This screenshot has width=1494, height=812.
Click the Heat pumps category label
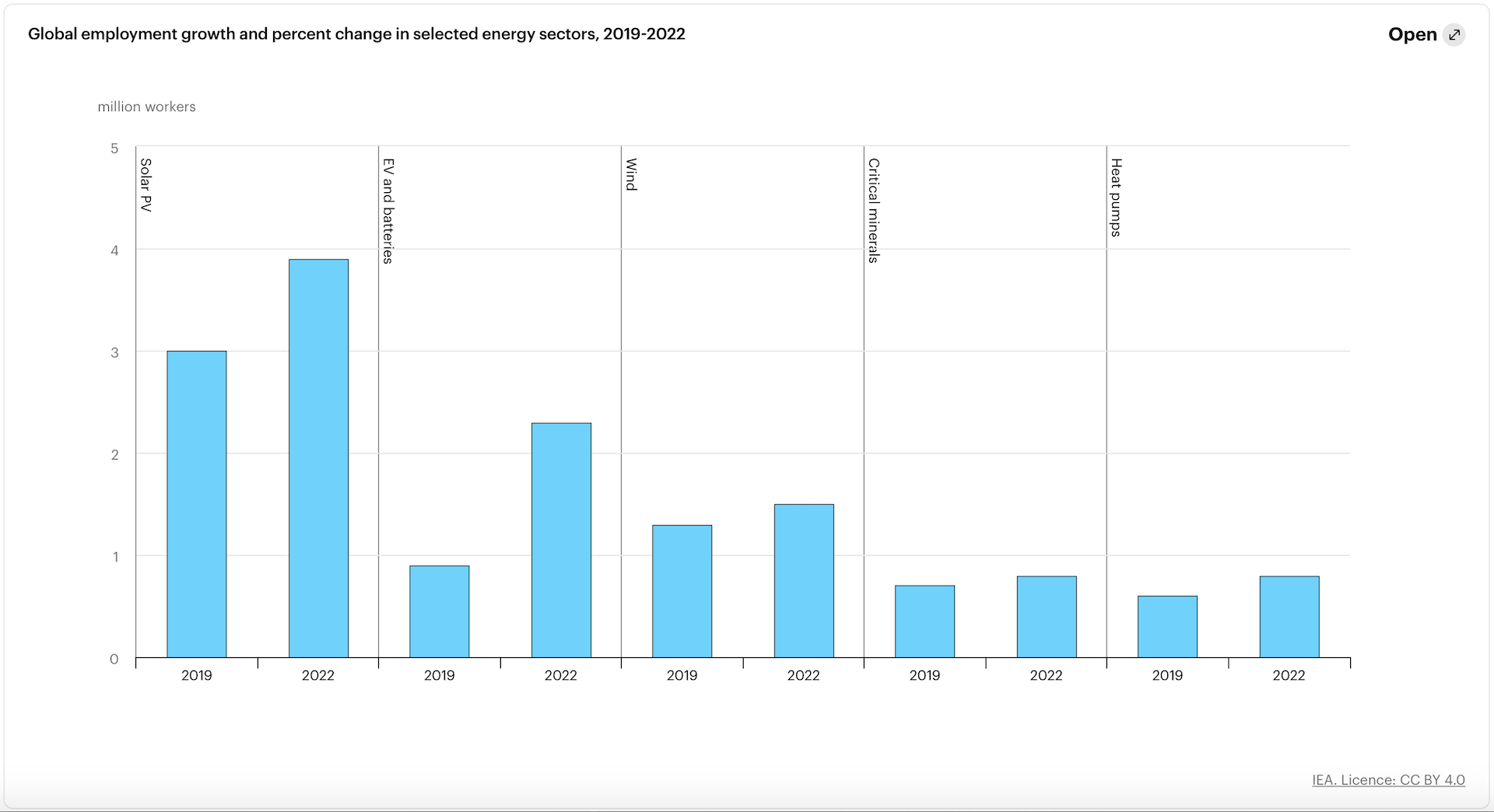pos(1116,198)
